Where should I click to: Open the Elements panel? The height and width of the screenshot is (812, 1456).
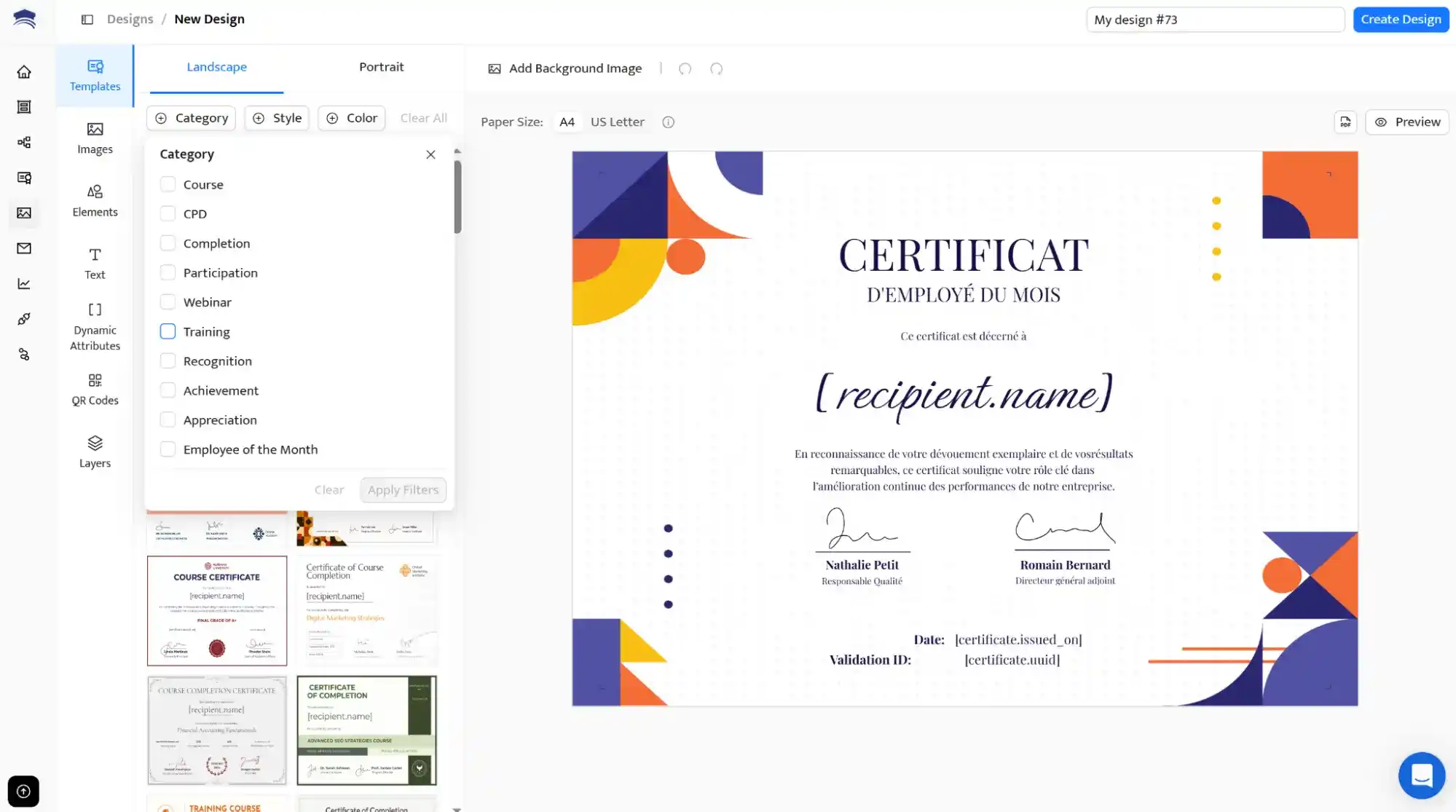tap(95, 200)
